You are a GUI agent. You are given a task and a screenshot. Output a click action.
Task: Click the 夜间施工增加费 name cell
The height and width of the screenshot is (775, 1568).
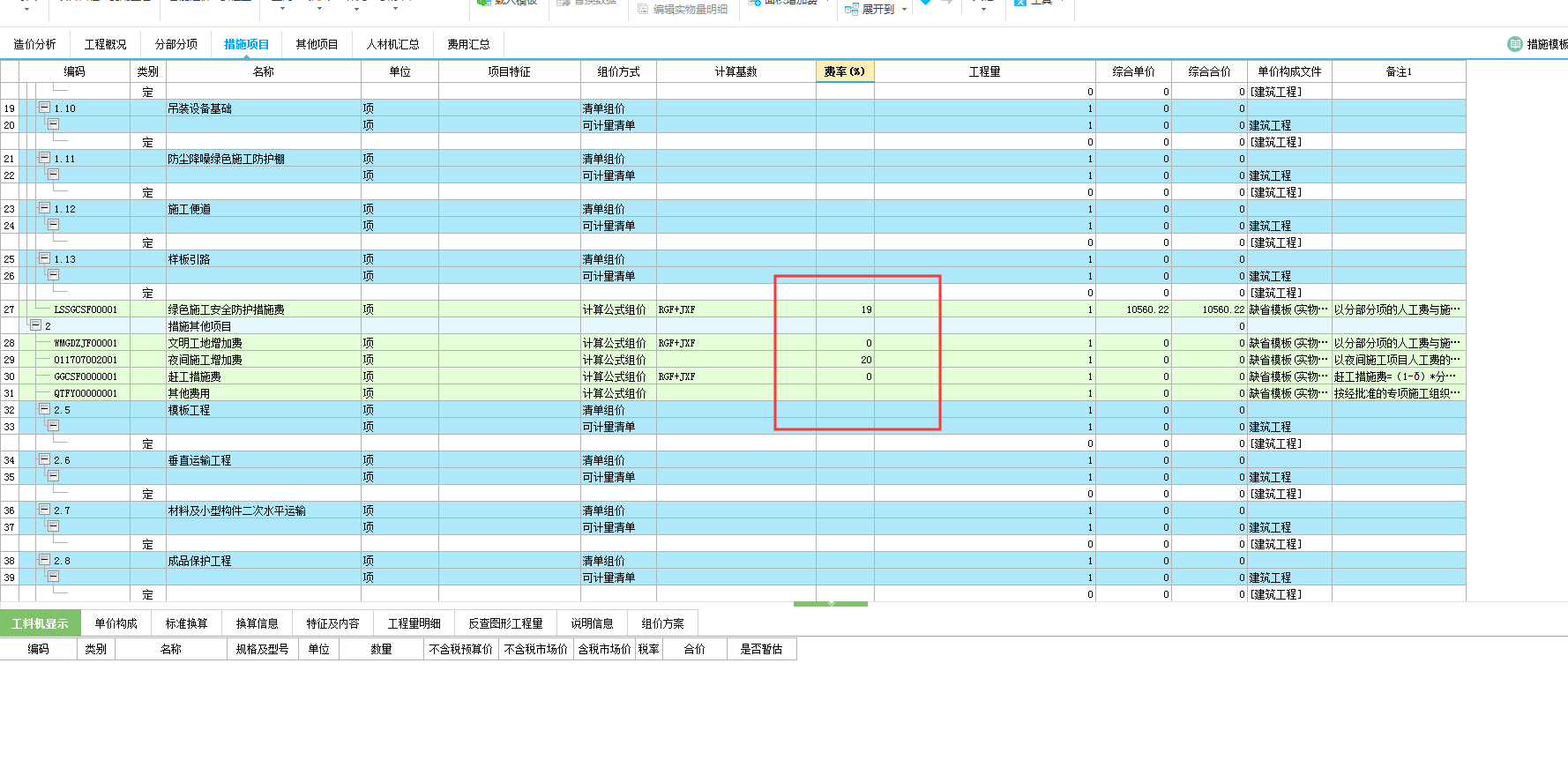(x=263, y=360)
